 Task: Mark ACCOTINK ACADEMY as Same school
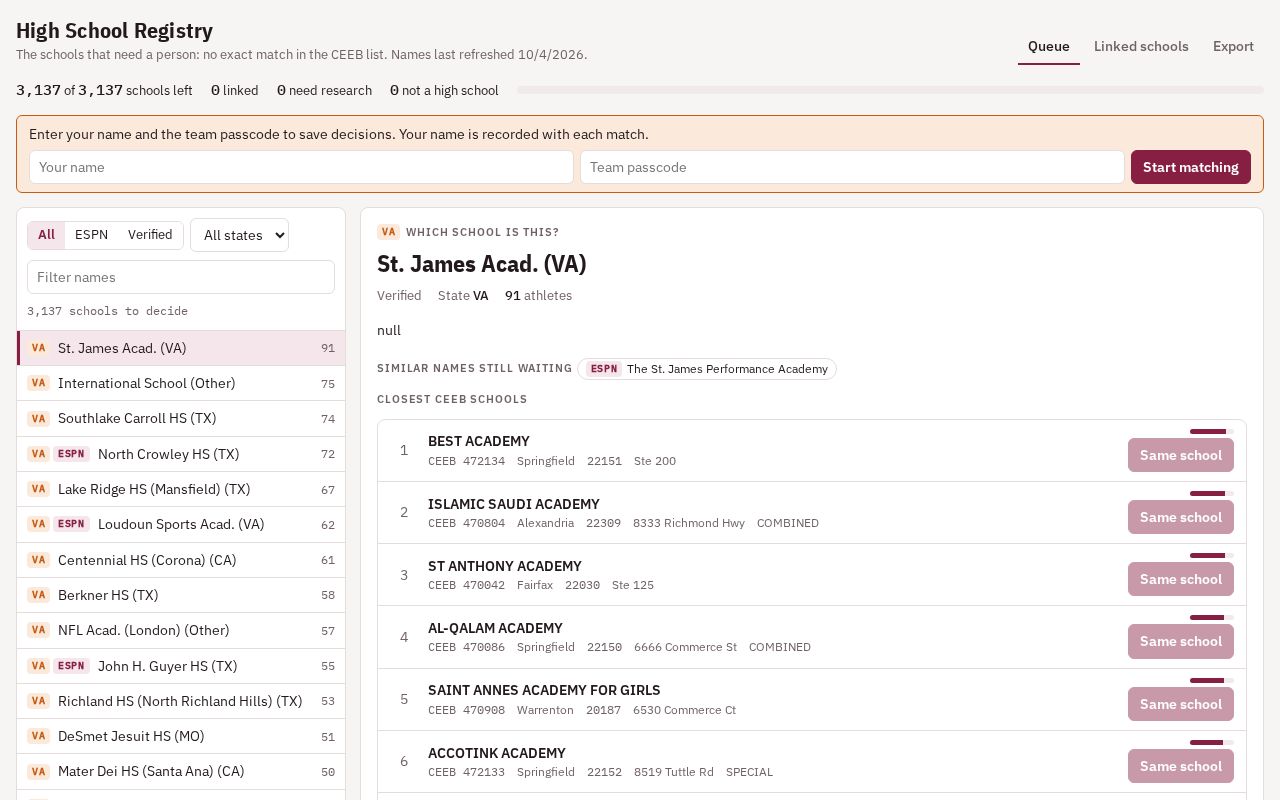tap(1181, 766)
